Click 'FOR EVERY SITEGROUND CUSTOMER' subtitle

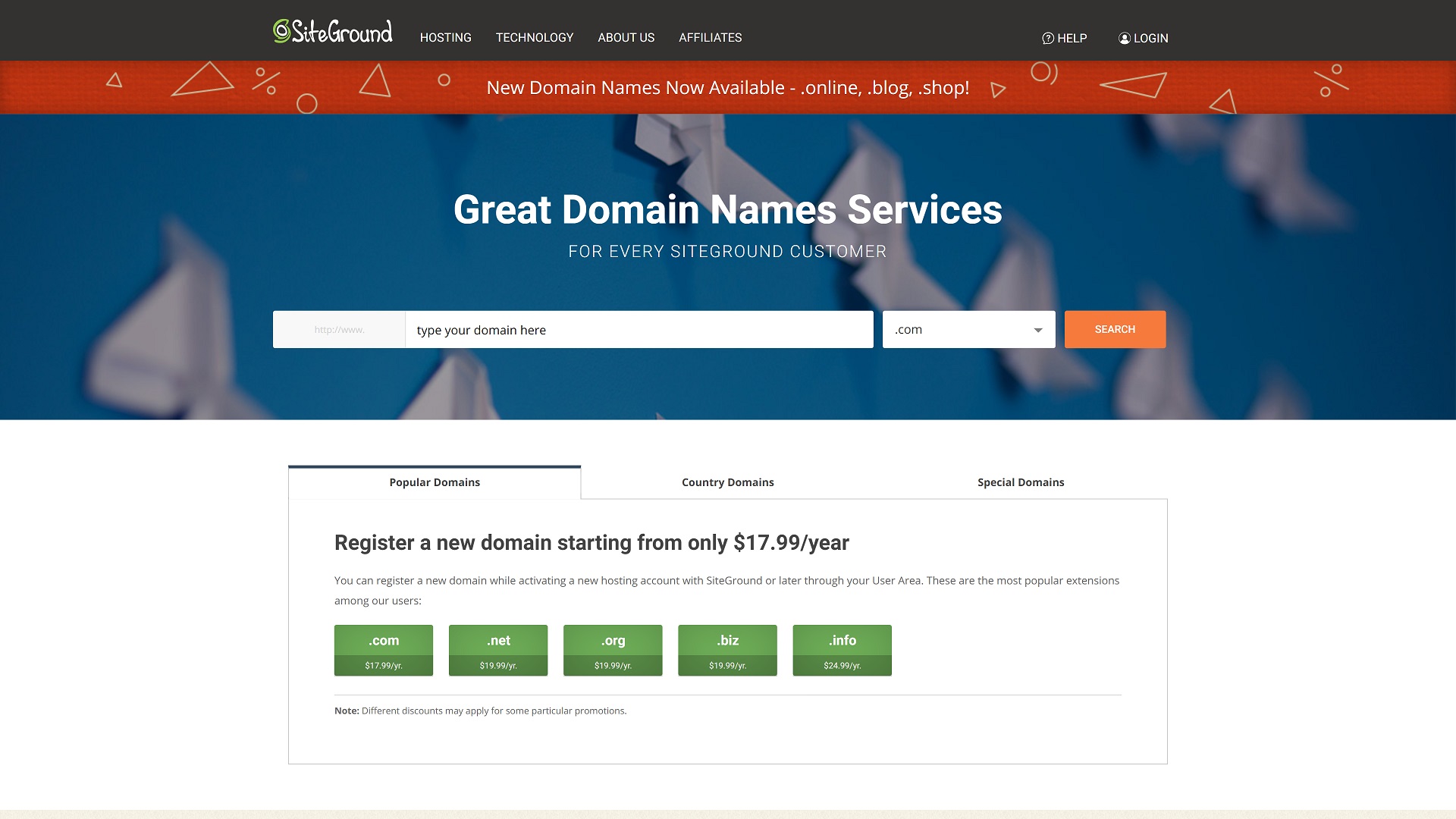(x=728, y=252)
